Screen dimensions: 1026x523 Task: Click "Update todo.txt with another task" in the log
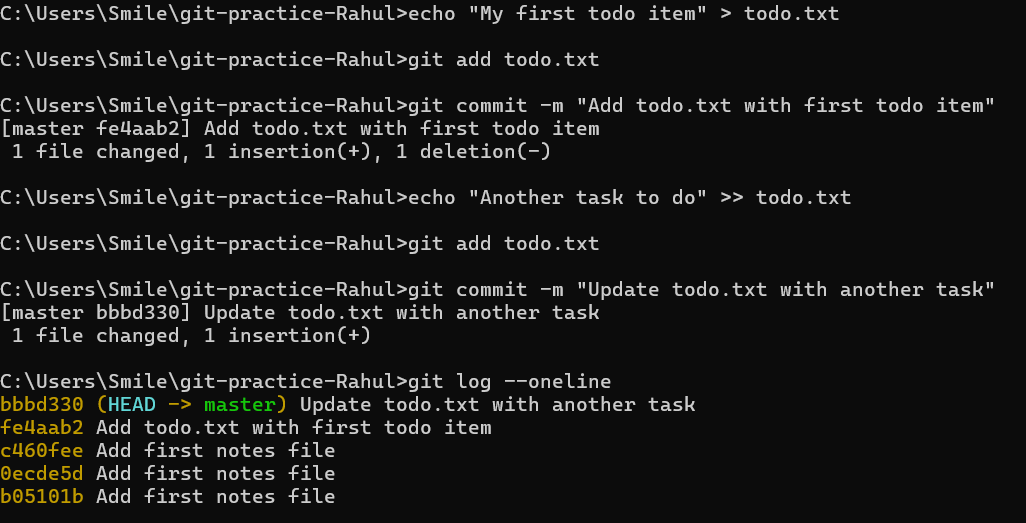coord(497,405)
